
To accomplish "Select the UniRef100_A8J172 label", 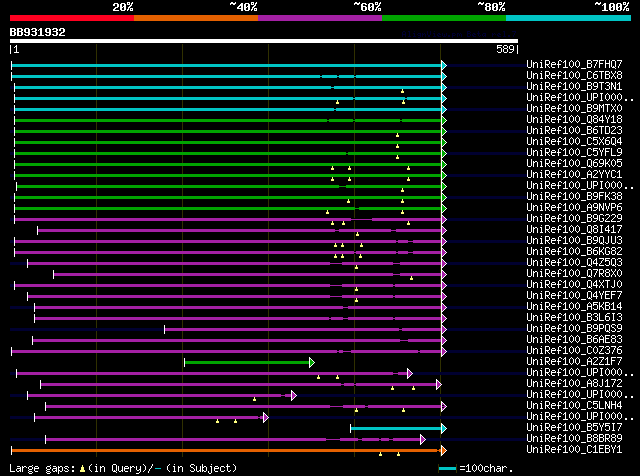I will 574,384.
